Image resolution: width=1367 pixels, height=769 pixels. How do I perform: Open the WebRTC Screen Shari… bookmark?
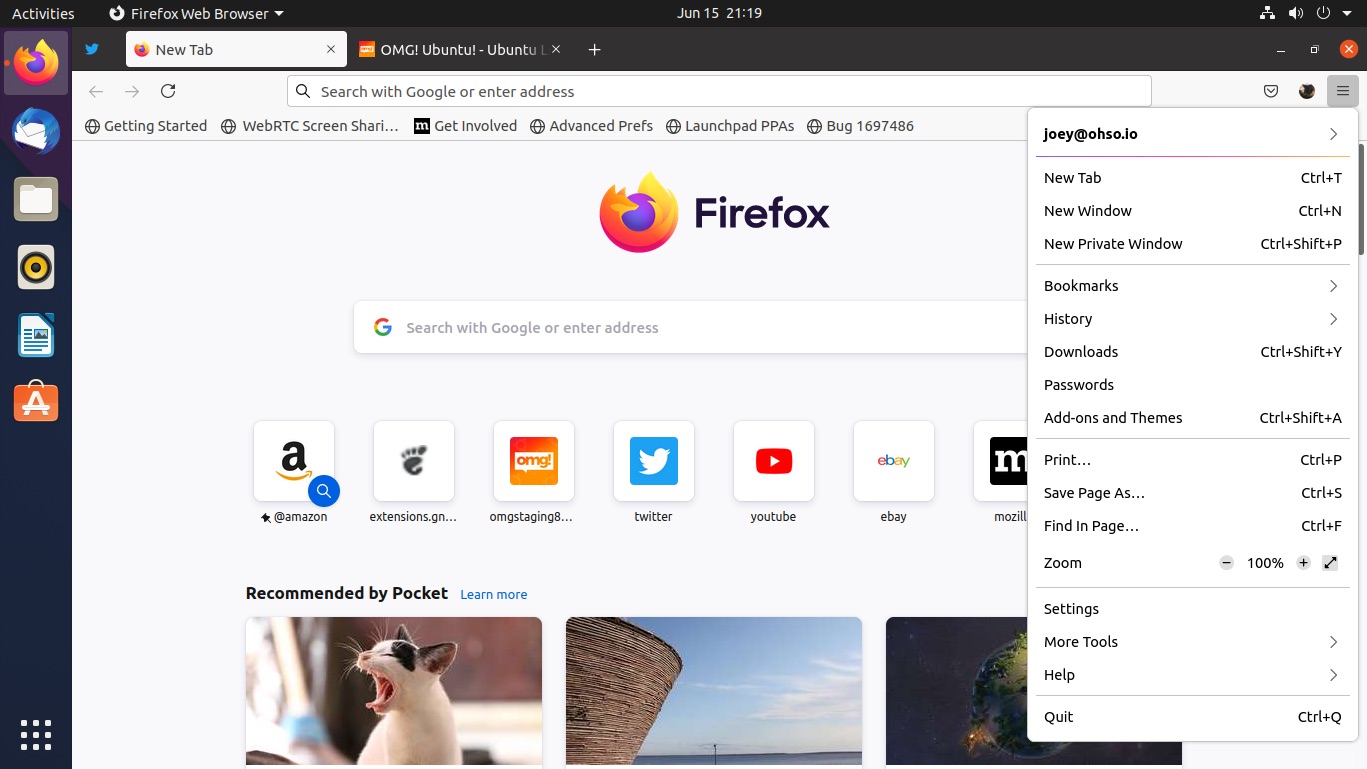[309, 126]
